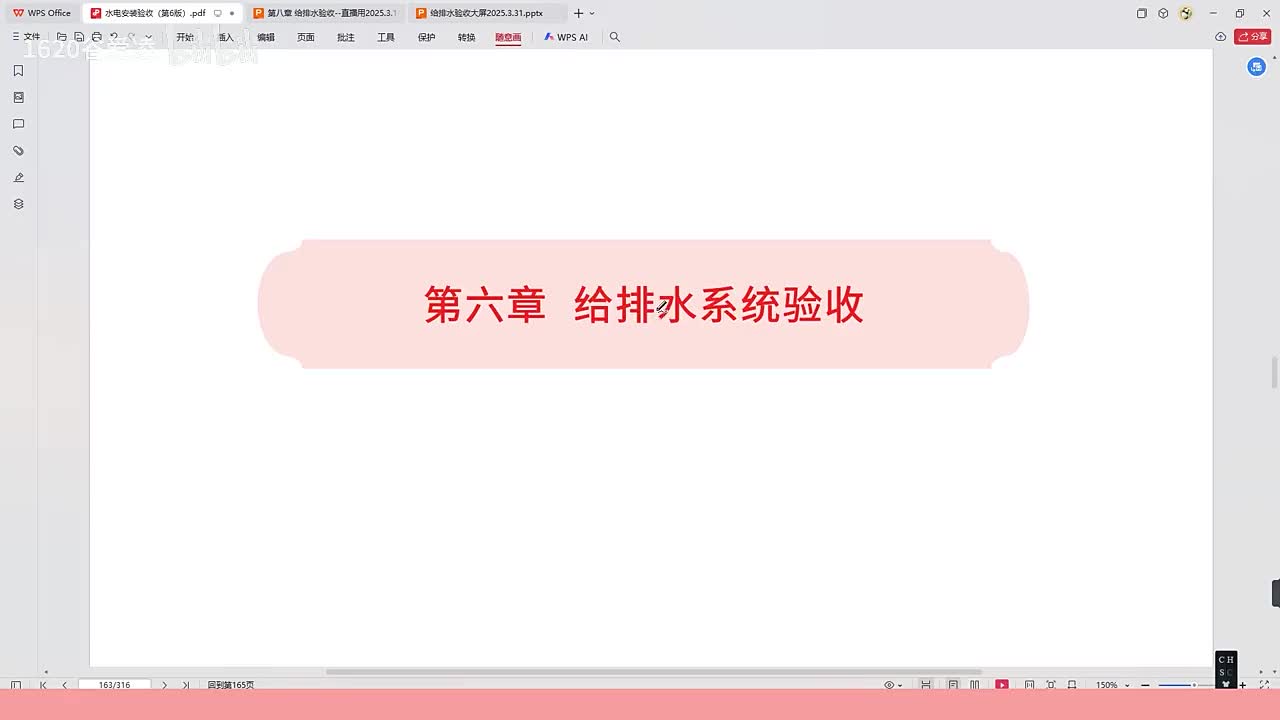
Task: Click the open folder icon in toolbar
Action: click(x=62, y=37)
